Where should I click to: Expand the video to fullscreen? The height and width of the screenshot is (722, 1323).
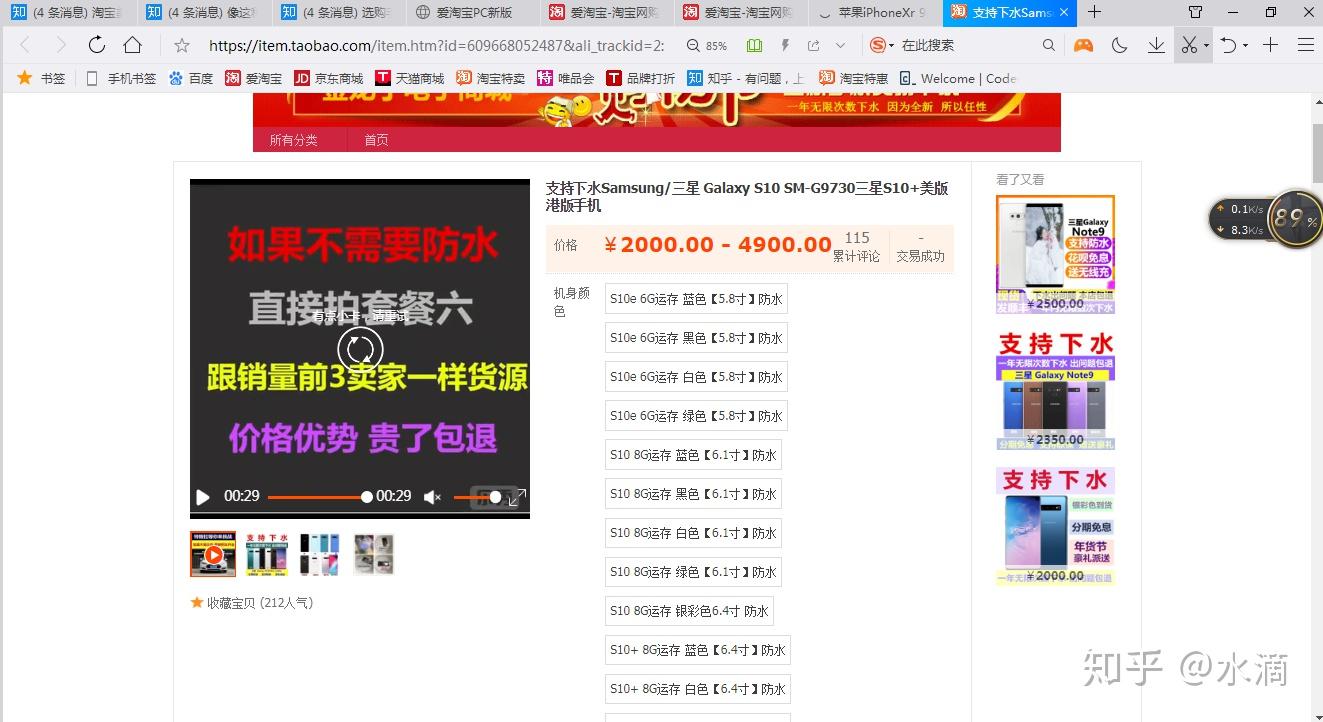517,497
